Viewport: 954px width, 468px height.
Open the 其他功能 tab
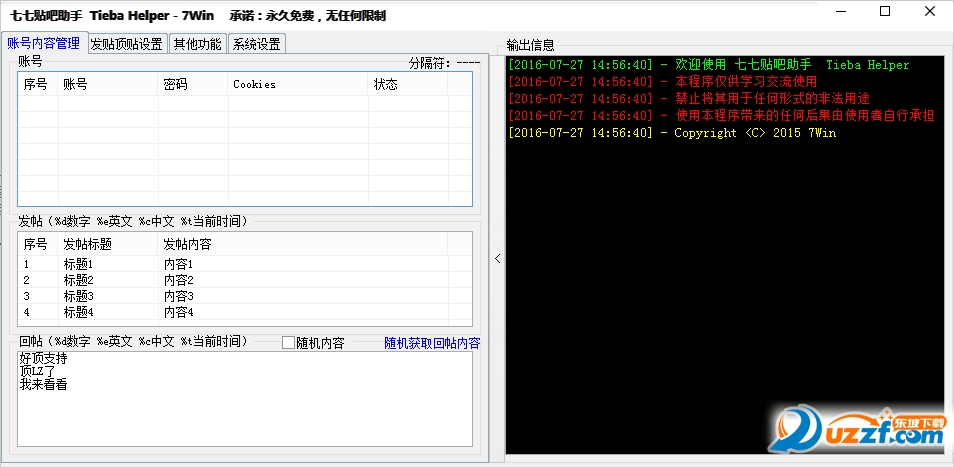197,44
